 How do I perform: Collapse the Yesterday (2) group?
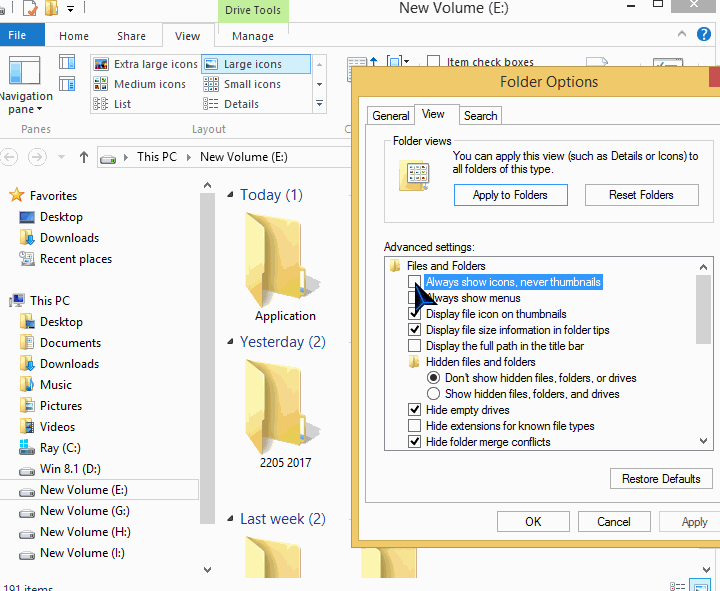pyautogui.click(x=231, y=342)
